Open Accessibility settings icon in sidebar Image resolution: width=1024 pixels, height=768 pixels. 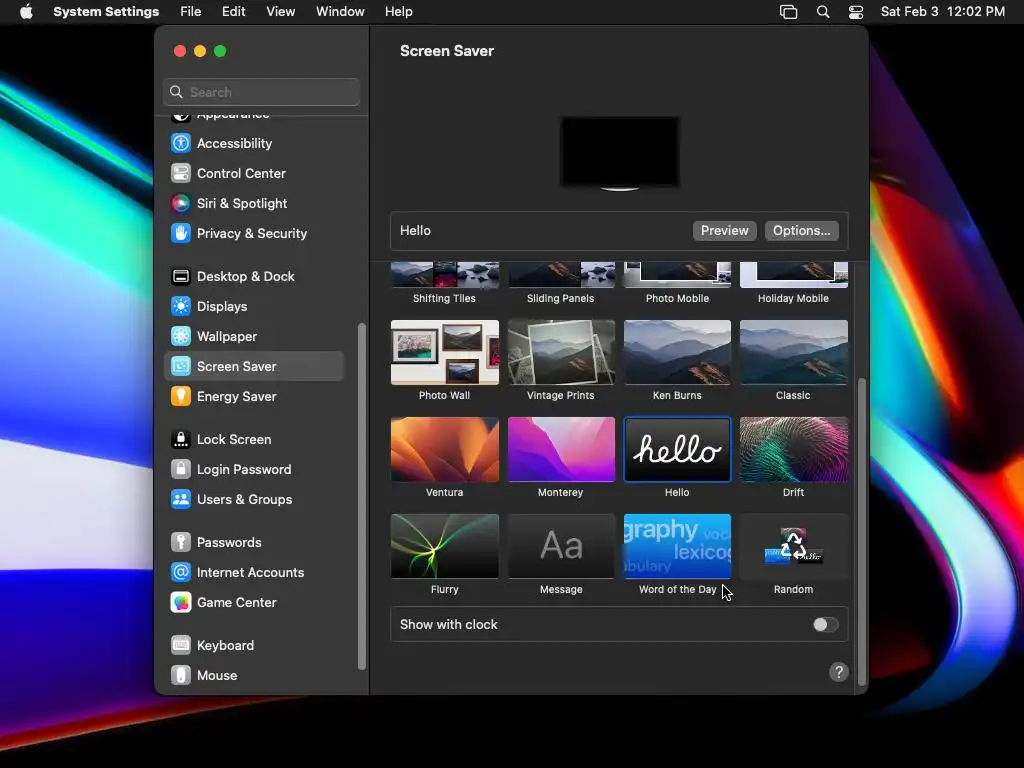181,143
